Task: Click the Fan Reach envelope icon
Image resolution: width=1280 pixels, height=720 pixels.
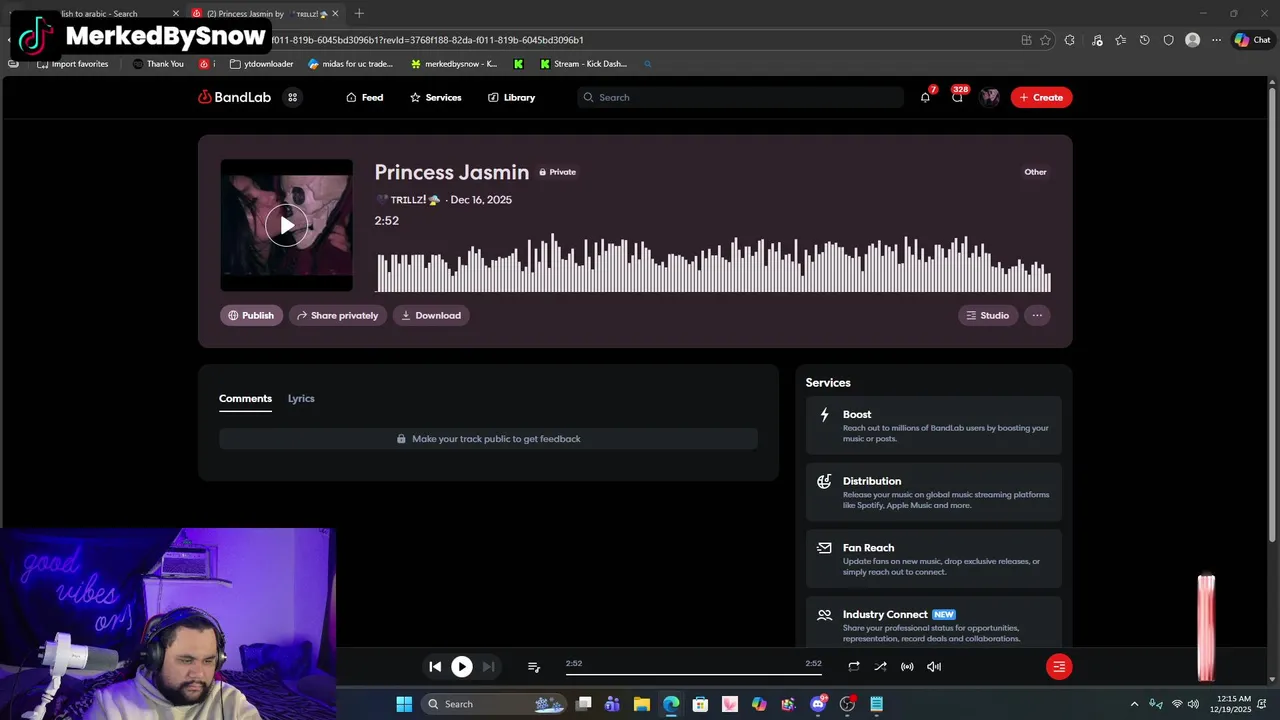Action: click(x=824, y=548)
